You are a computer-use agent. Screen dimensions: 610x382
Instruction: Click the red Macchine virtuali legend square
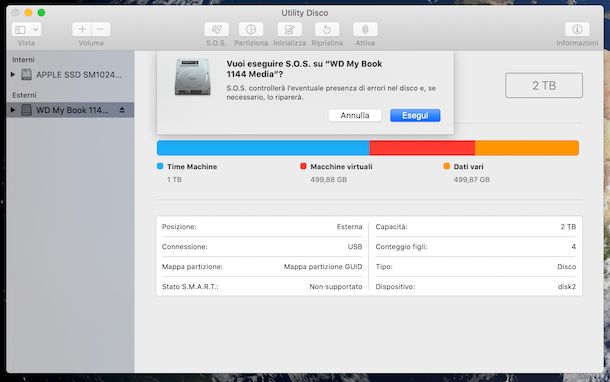(x=303, y=166)
